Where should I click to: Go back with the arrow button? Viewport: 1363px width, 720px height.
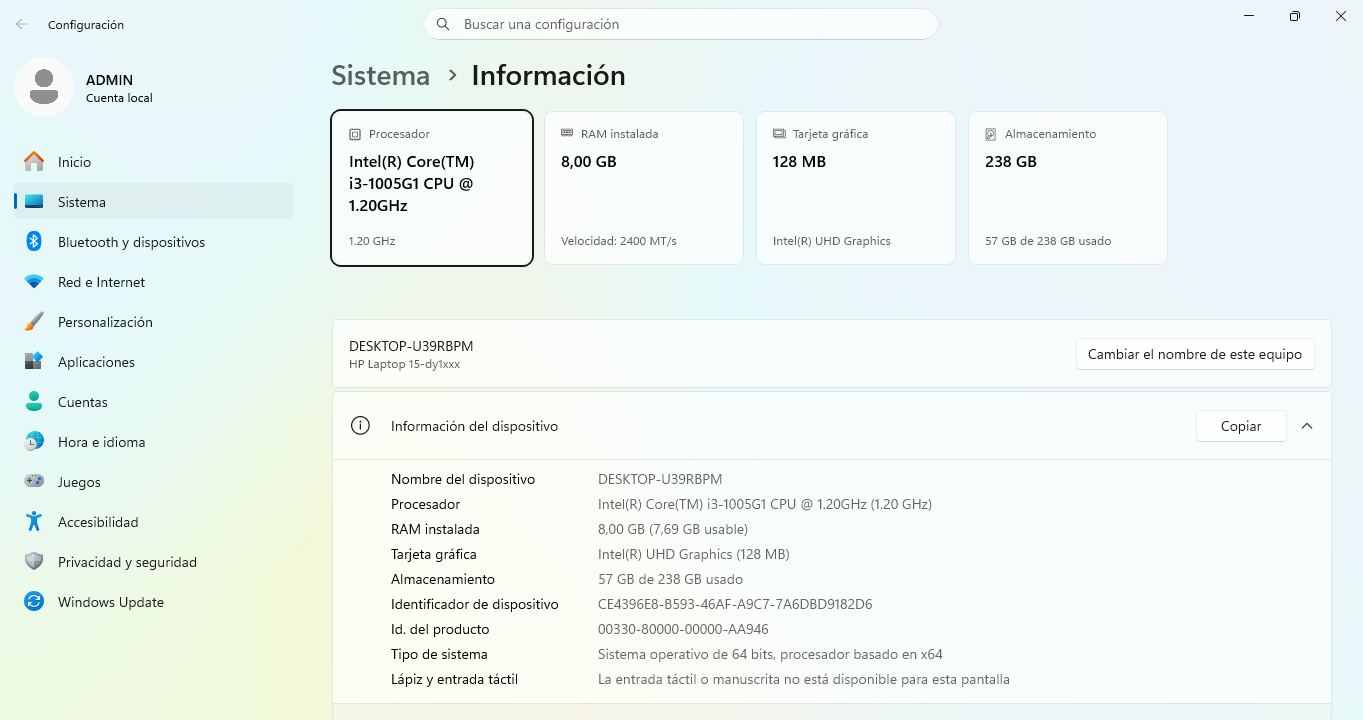point(22,24)
